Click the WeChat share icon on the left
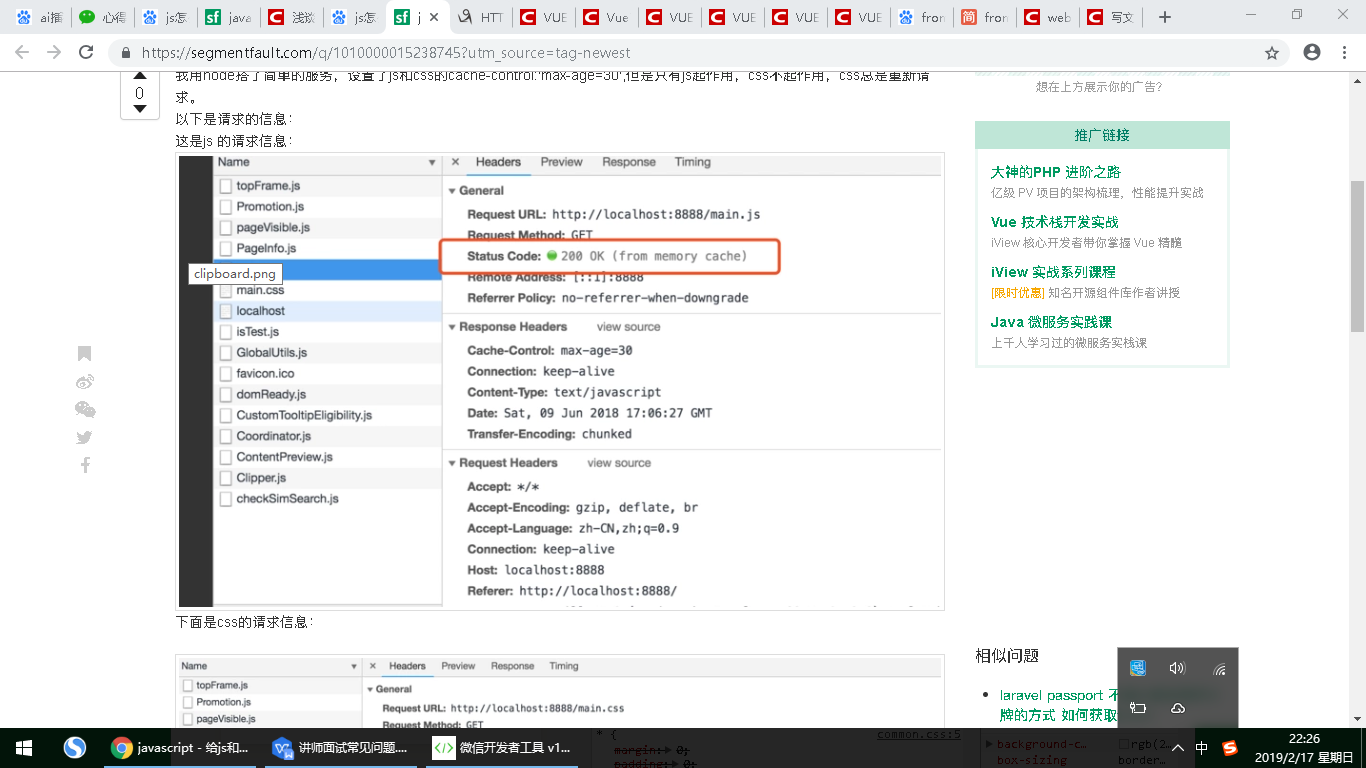Image resolution: width=1366 pixels, height=768 pixels. click(x=84, y=409)
